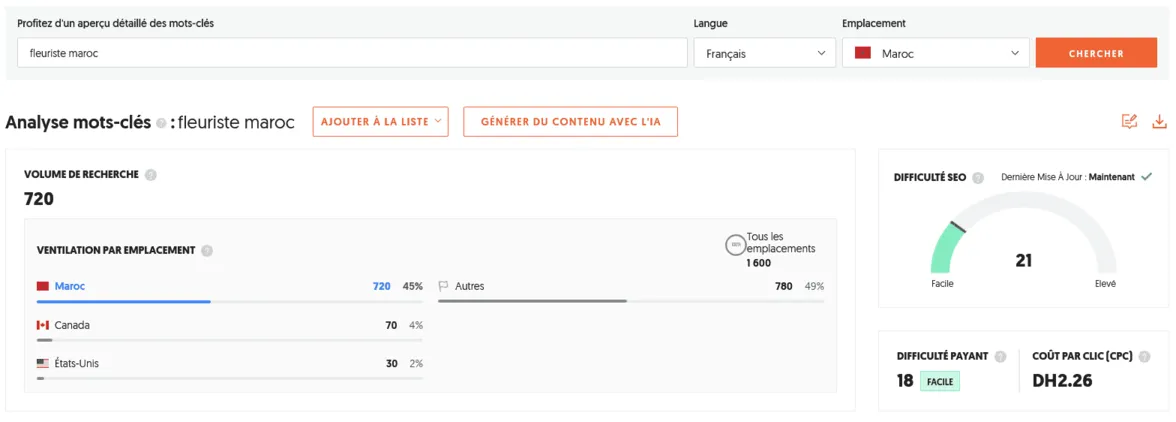Open the AJOUTER À LA LISTE dropdown
This screenshot has height=422, width=1176.
380,121
